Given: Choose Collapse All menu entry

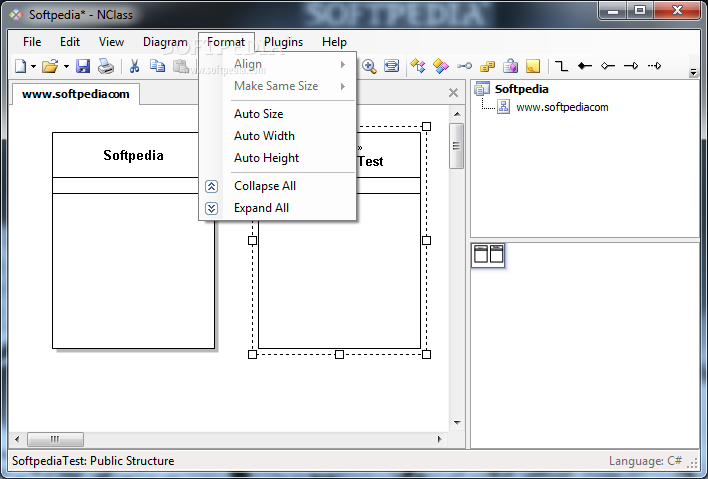Looking at the screenshot, I should pos(278,186).
